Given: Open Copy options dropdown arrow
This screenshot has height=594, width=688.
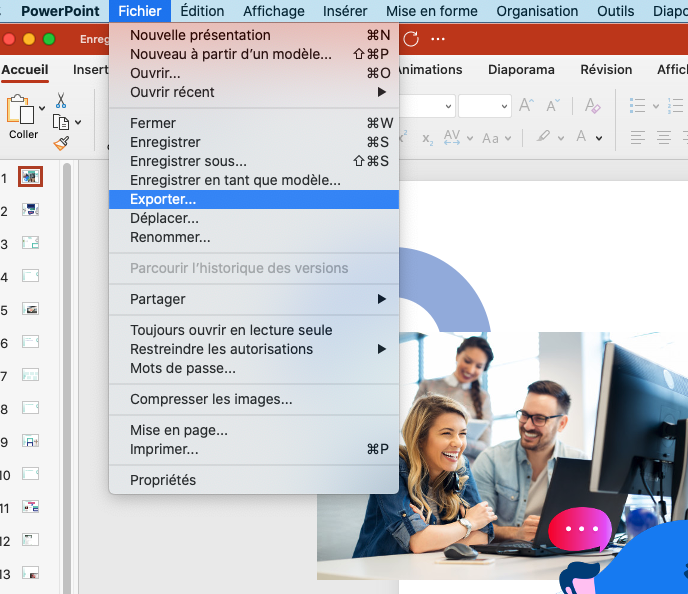Looking at the screenshot, I should tap(78, 122).
